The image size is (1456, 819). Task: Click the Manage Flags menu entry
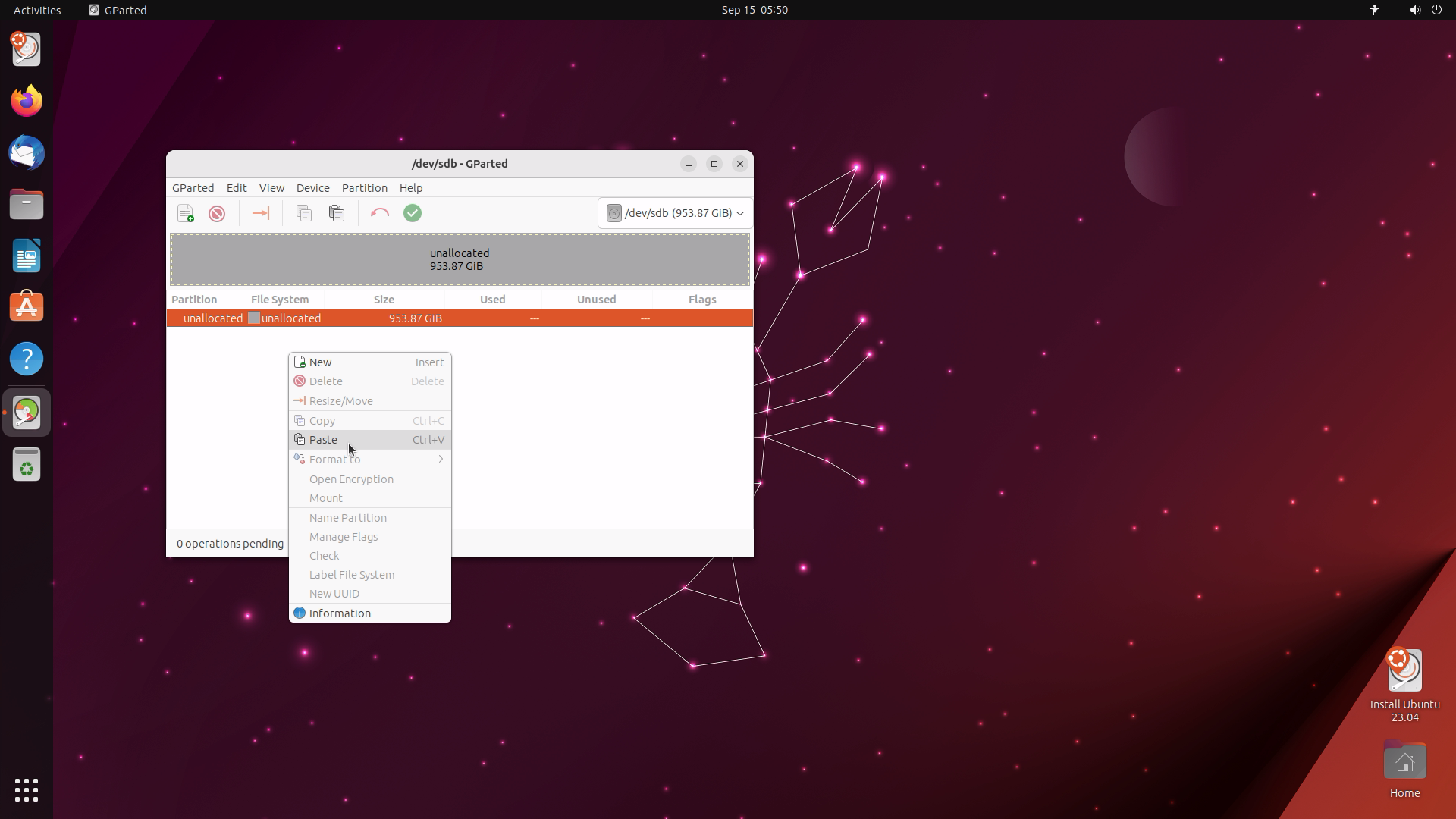coord(370,537)
